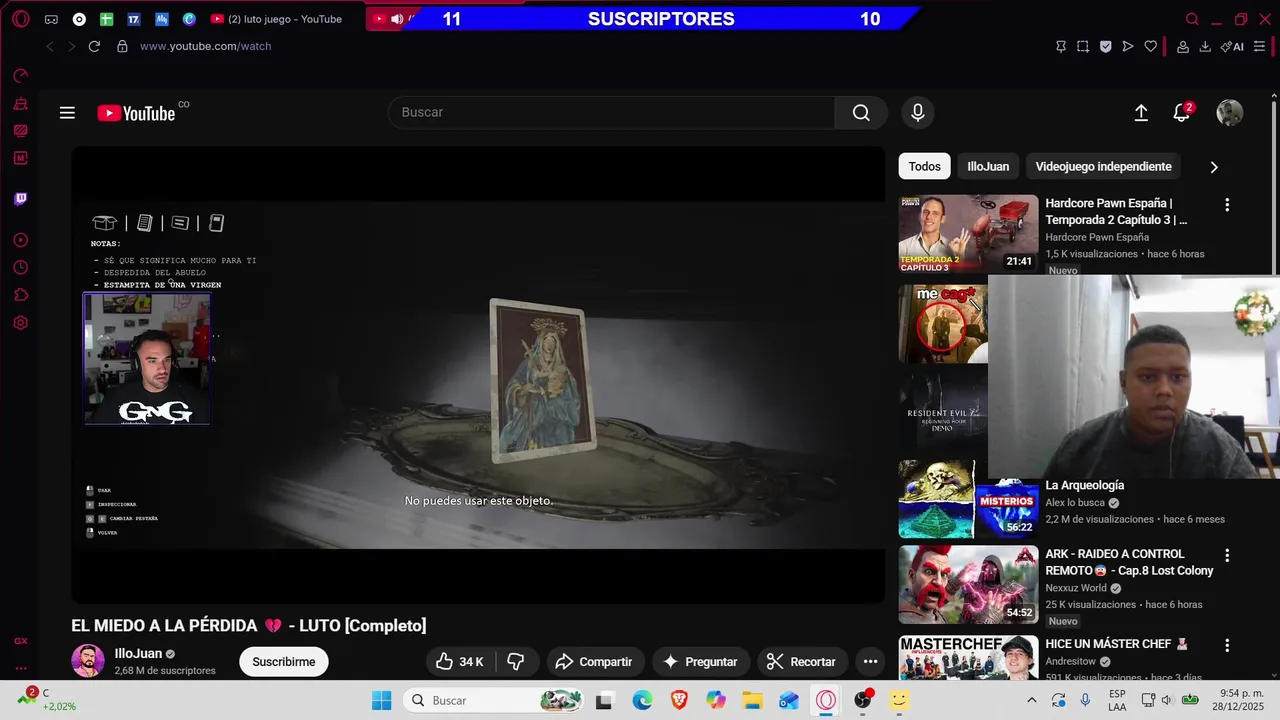Open Brave browser from taskbar
Screen dimensions: 1280x720
[x=679, y=700]
